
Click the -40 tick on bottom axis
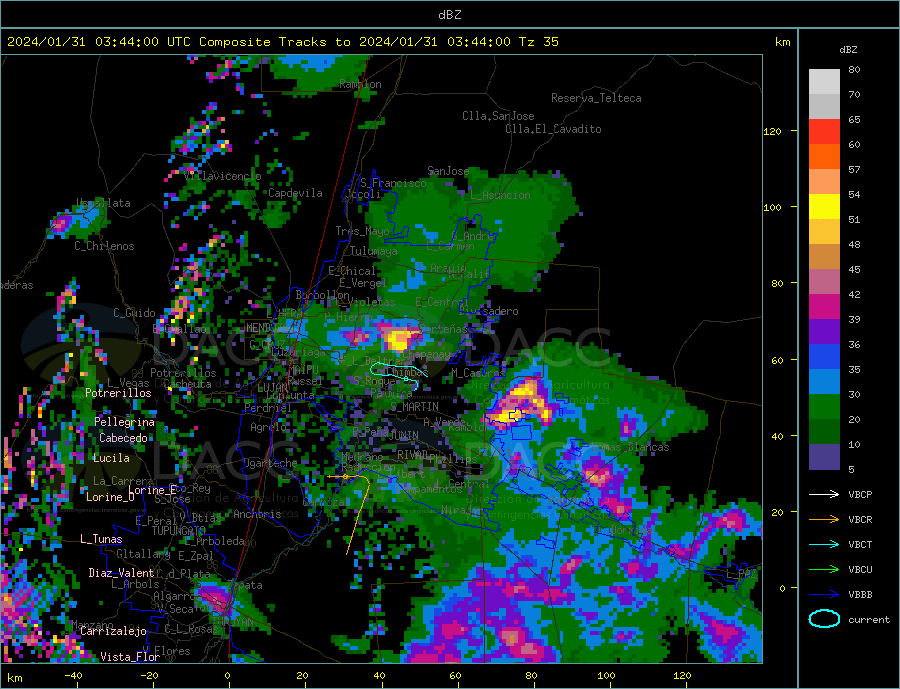click(73, 676)
